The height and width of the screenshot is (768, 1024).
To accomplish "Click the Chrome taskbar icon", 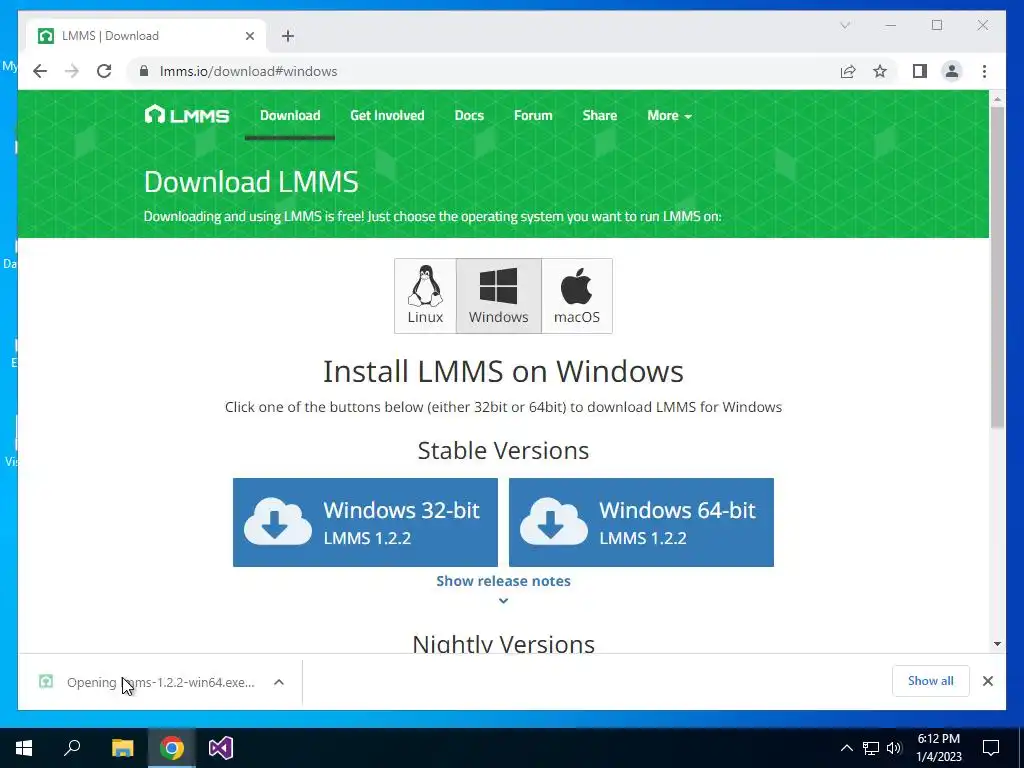I will click(172, 748).
